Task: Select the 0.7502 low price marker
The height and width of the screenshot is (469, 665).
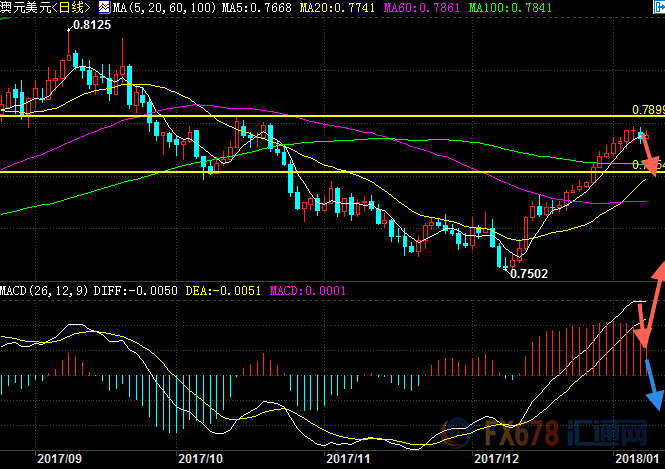Action: pos(528,273)
